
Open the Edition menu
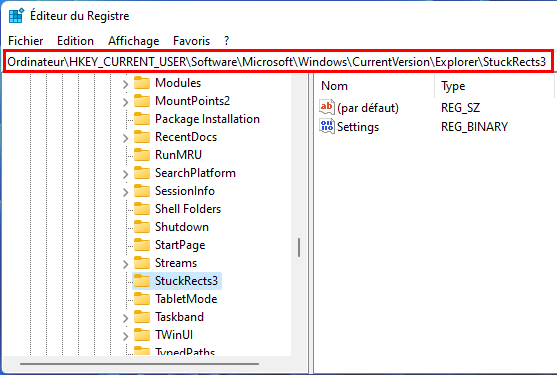pos(75,41)
